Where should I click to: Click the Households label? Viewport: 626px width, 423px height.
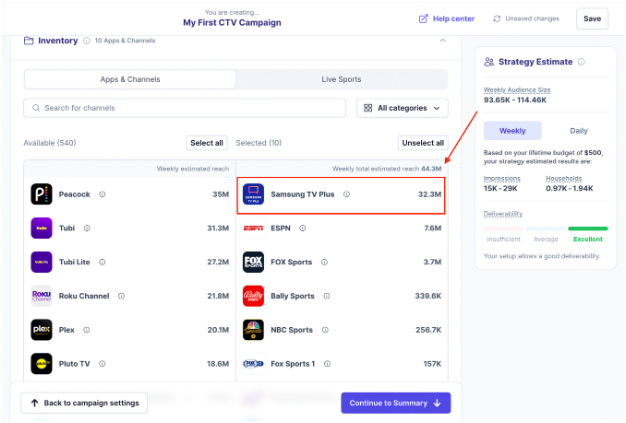pos(564,179)
